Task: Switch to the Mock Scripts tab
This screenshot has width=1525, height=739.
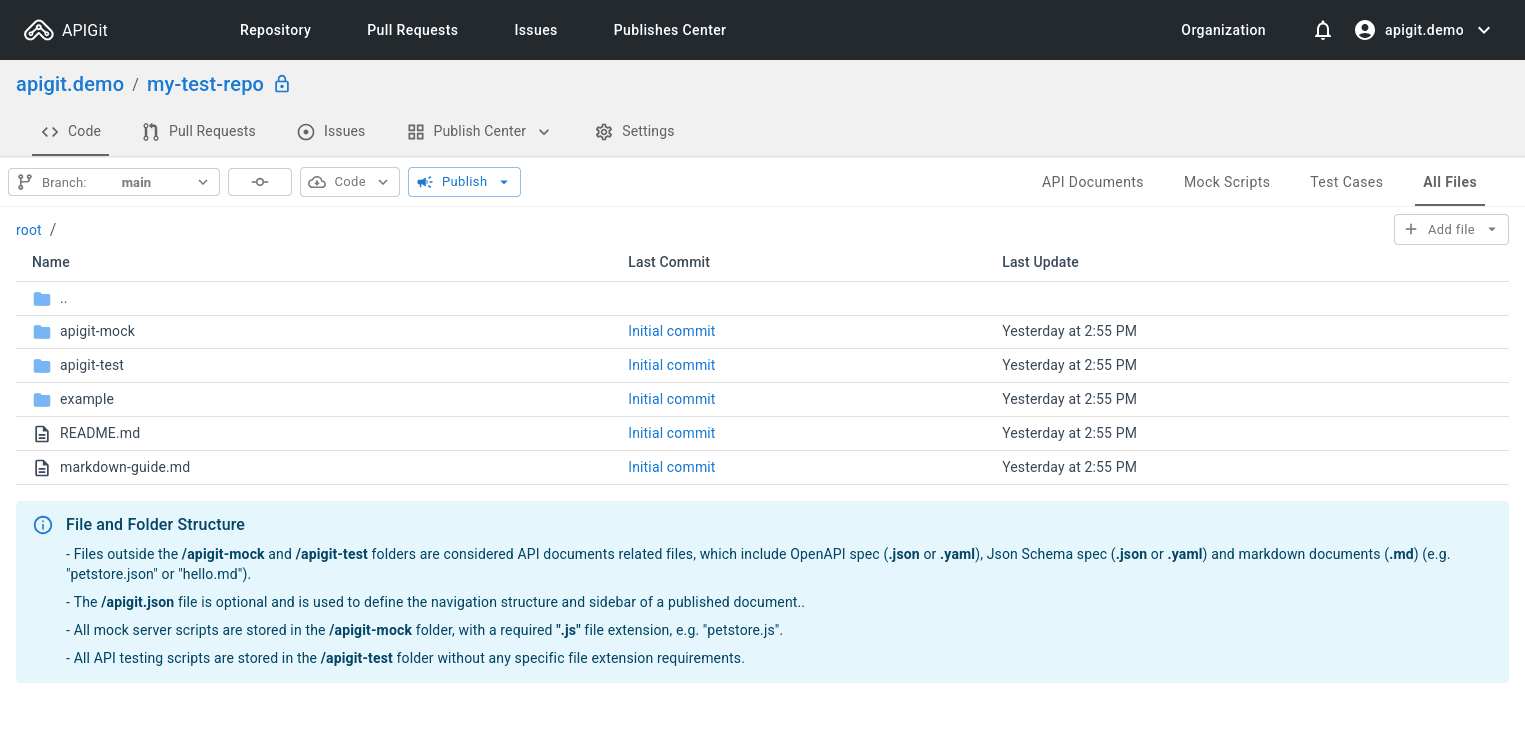Action: (1227, 182)
